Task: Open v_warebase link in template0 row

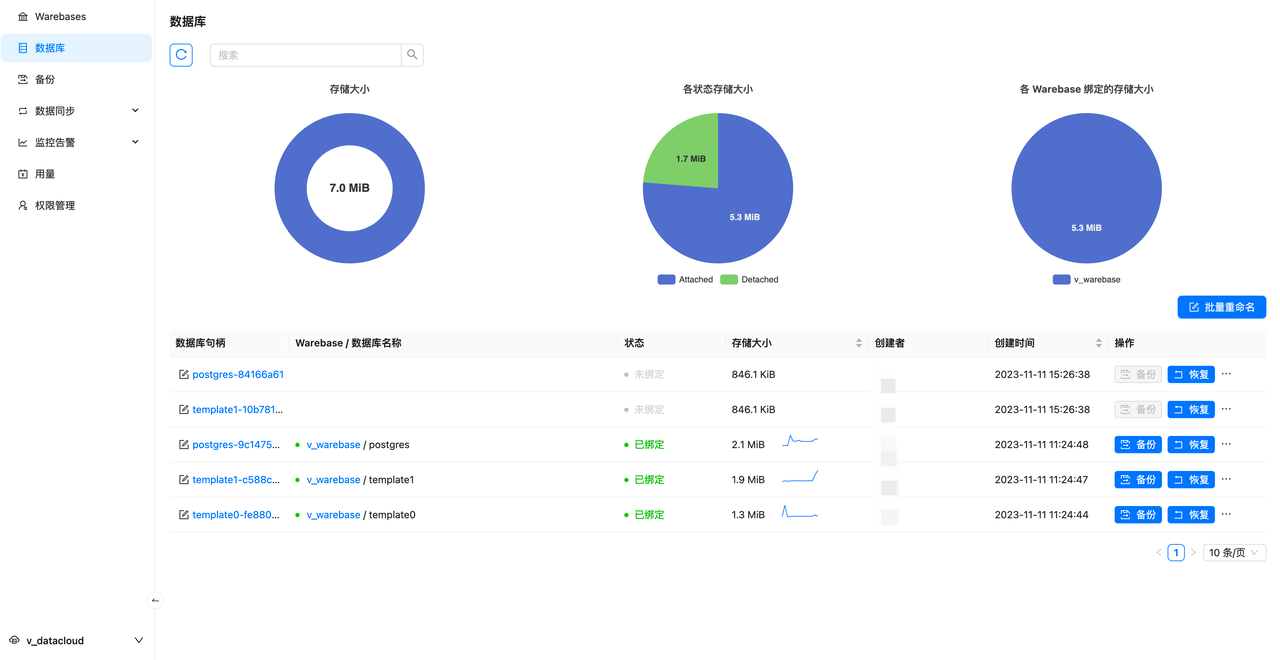Action: [x=333, y=515]
